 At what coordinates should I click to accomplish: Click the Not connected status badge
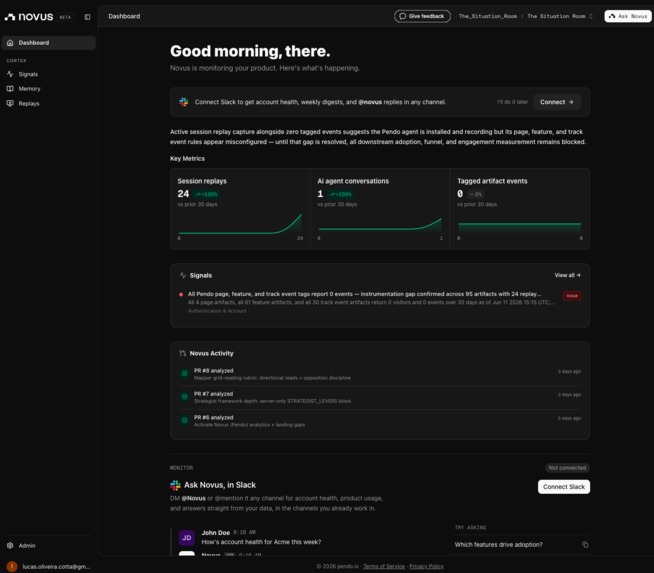point(567,468)
